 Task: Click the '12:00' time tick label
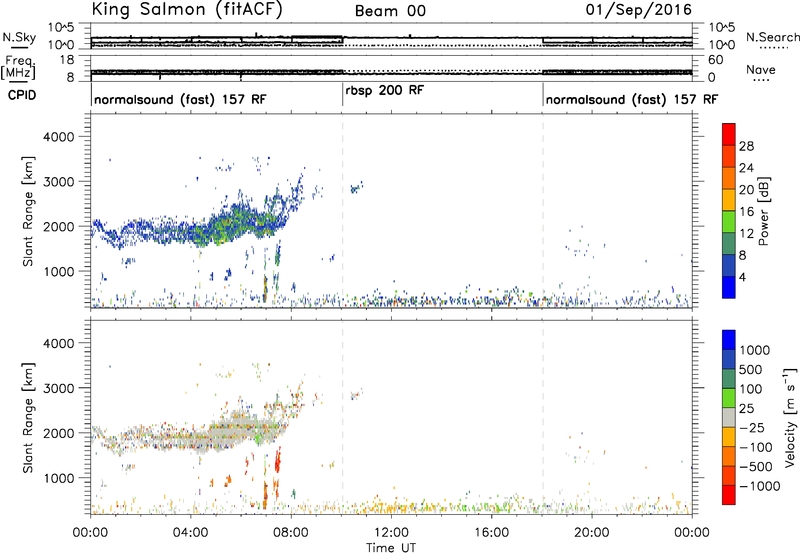(391, 533)
